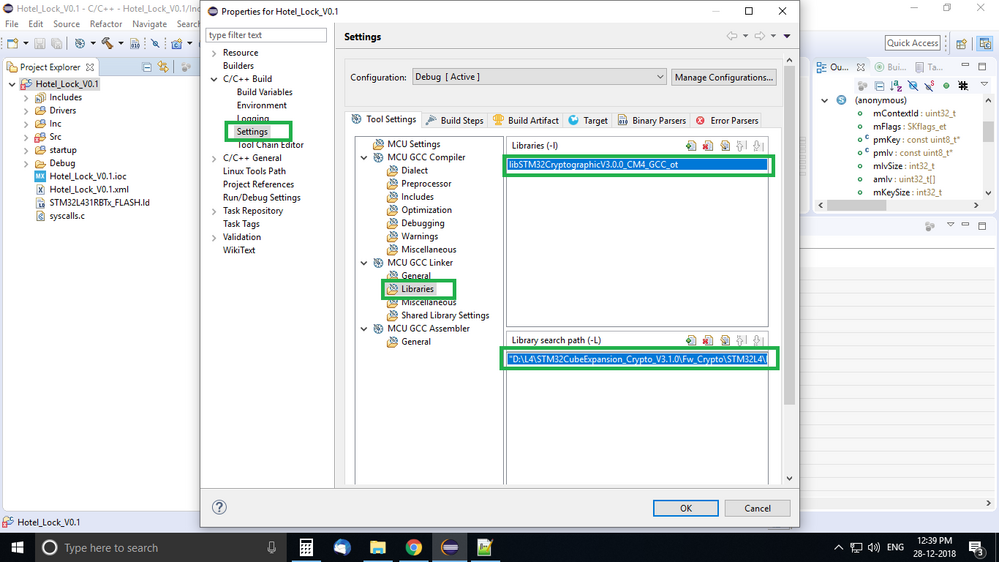Viewport: 999px width, 562px height.
Task: Switch to the Target tab
Action: (x=587, y=120)
